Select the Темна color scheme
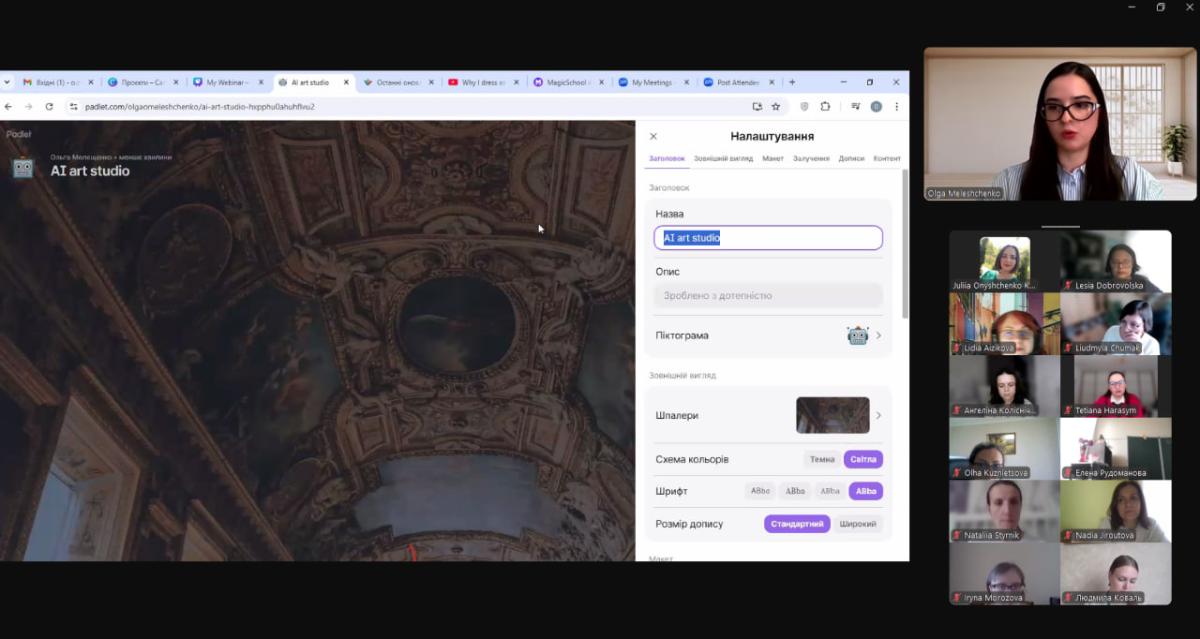The height and width of the screenshot is (639, 1200). coord(822,459)
